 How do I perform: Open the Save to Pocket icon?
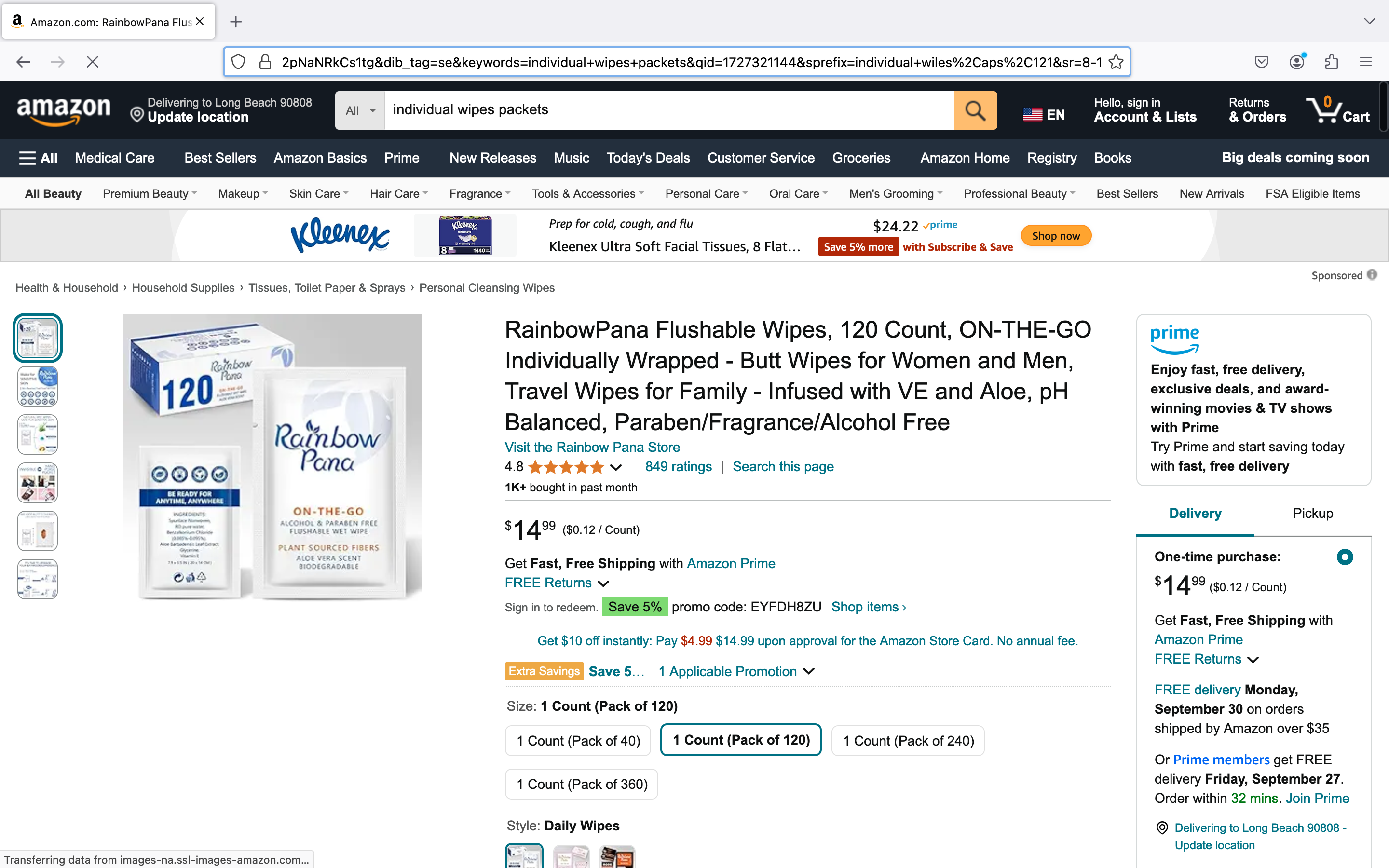click(1261, 62)
